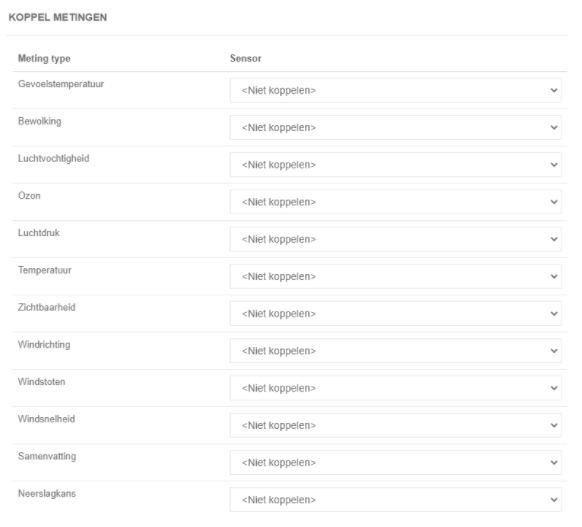Click the chevron arrow in Gevoelstemperatuur row

click(x=554, y=90)
